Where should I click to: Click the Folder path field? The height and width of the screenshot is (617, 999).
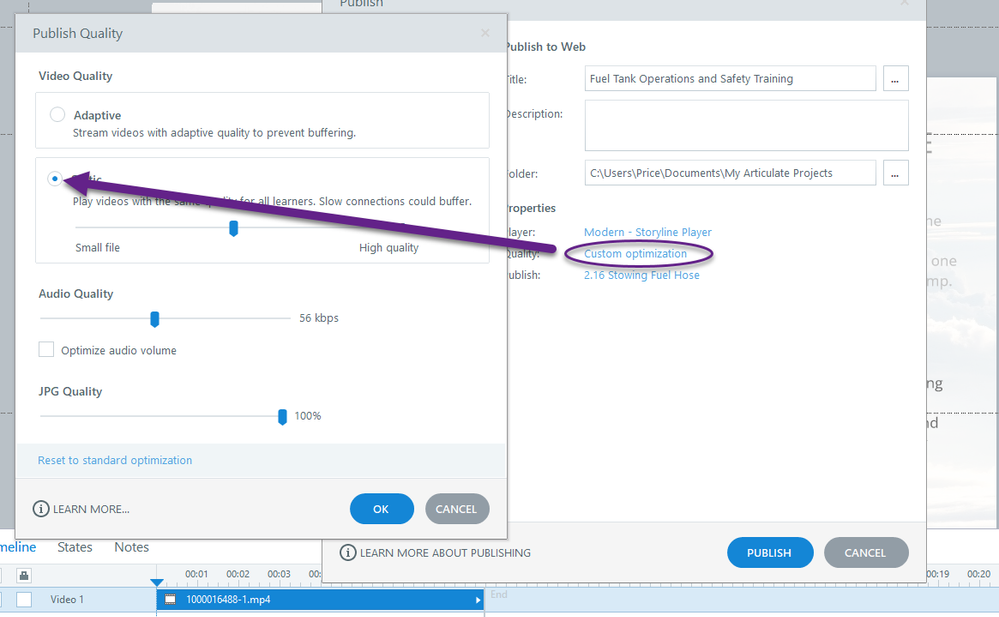click(730, 173)
